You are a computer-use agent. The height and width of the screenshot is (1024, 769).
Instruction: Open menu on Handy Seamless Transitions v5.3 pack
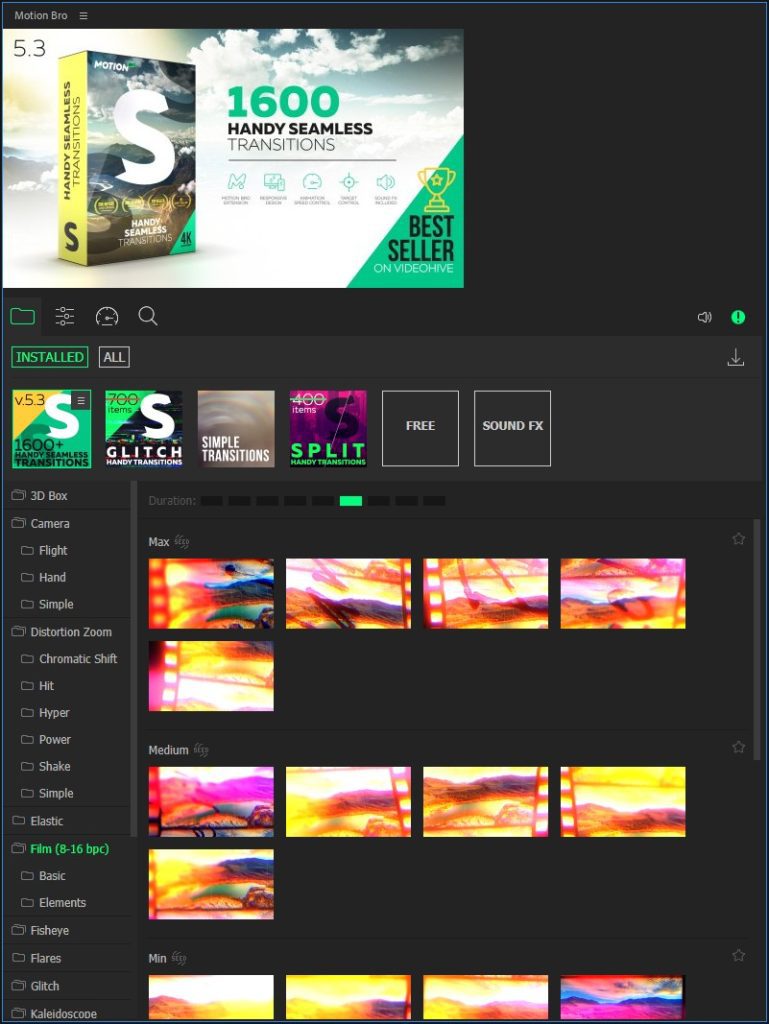tap(80, 400)
